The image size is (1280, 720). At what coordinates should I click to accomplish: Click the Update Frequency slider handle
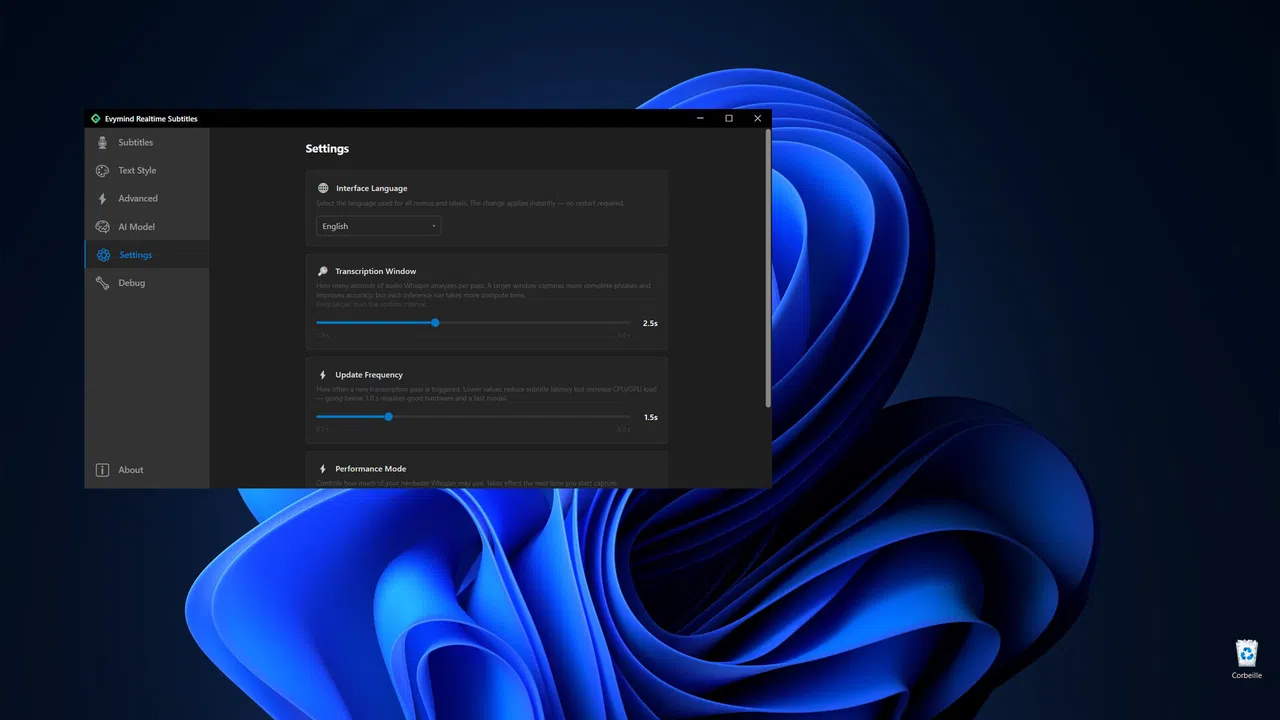tap(389, 417)
